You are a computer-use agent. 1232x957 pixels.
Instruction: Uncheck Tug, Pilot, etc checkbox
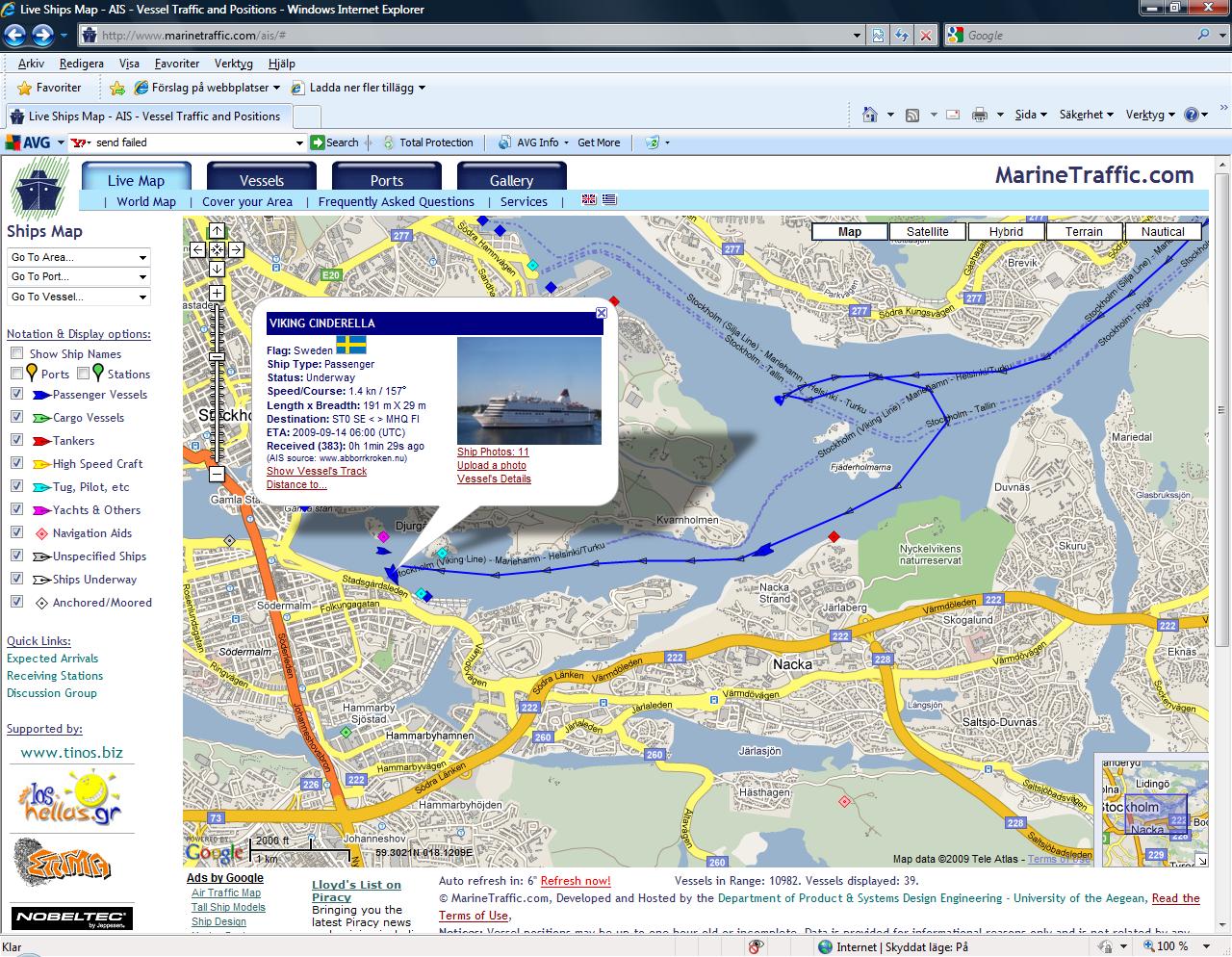click(16, 486)
